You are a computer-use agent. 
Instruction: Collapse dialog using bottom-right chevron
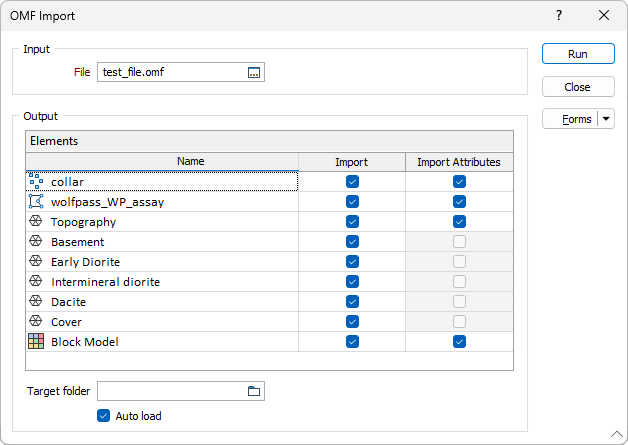(x=617, y=434)
